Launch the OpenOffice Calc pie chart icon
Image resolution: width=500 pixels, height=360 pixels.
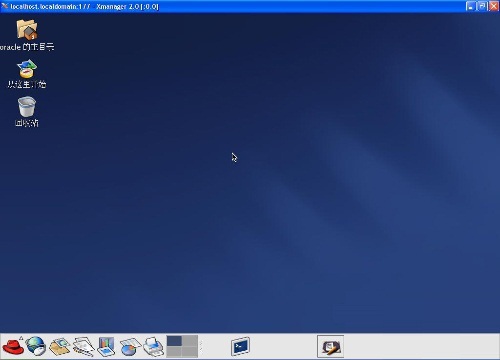pyautogui.click(x=130, y=347)
